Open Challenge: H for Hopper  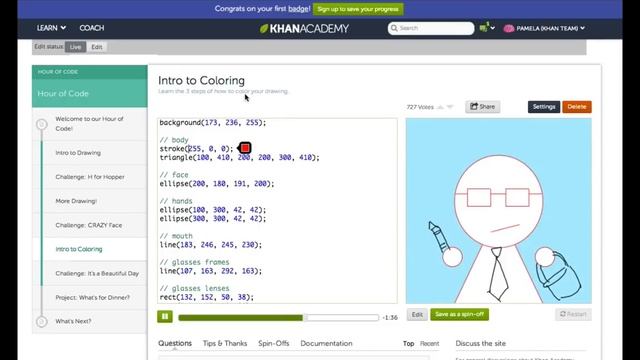pyautogui.click(x=89, y=177)
